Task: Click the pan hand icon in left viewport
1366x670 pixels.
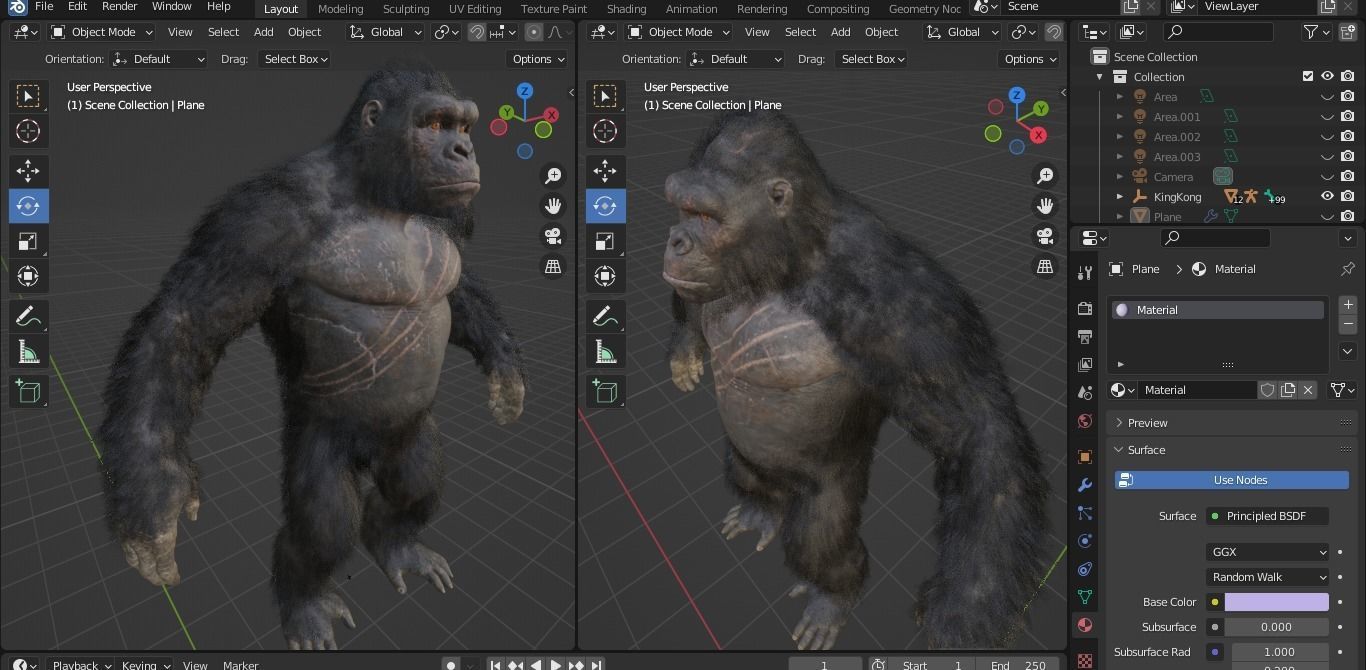Action: click(553, 206)
